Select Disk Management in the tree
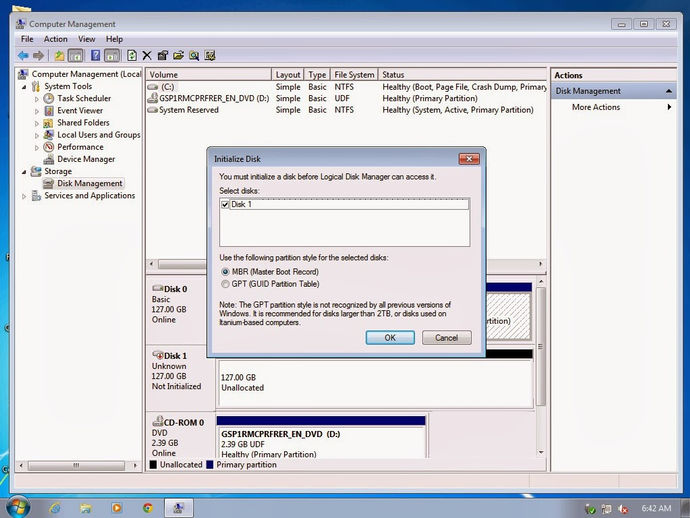Screen dimensions: 690x518 (x=90, y=184)
